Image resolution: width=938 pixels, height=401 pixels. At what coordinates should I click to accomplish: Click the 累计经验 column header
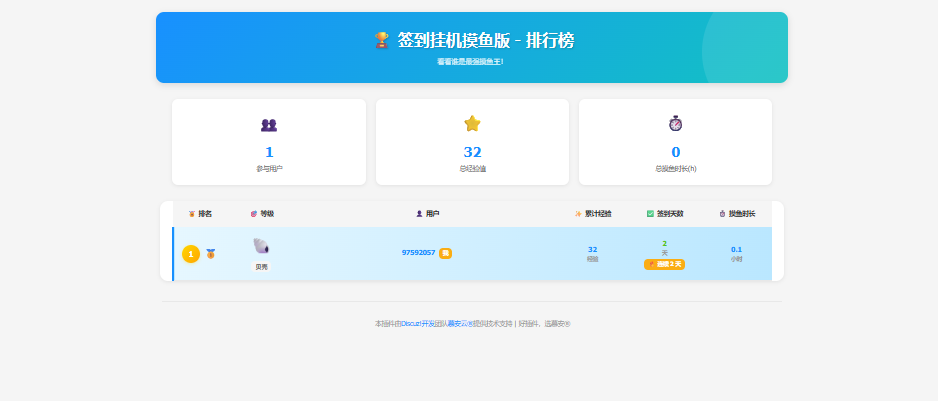pyautogui.click(x=598, y=214)
